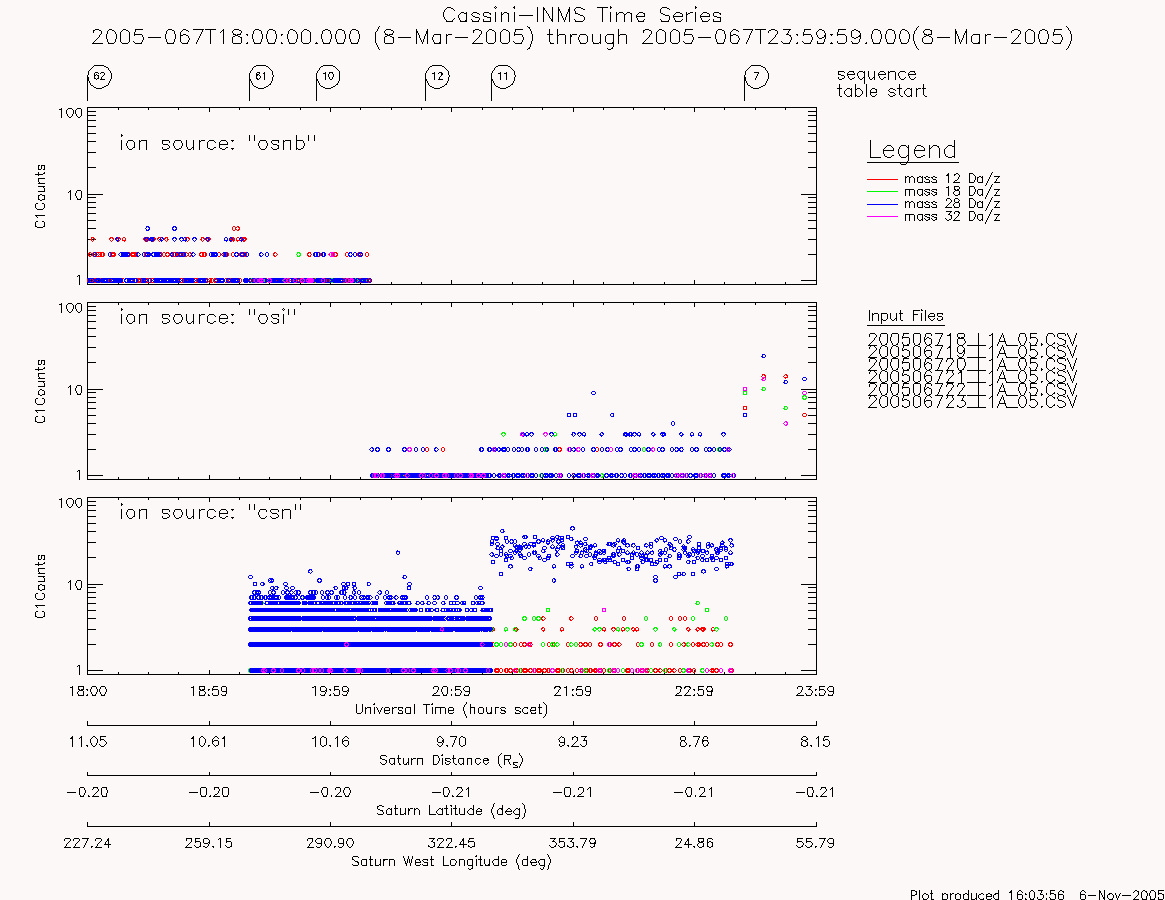Click the green mass 18 legend line
The height and width of the screenshot is (900, 1165).
pos(882,192)
